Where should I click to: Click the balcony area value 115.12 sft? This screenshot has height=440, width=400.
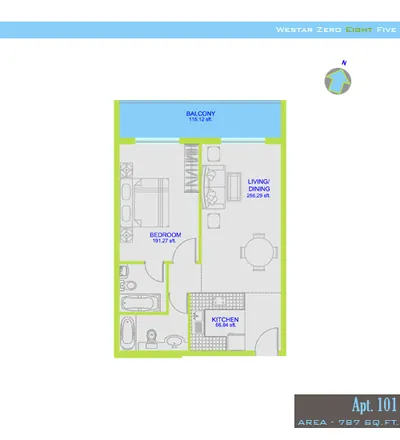[200, 119]
